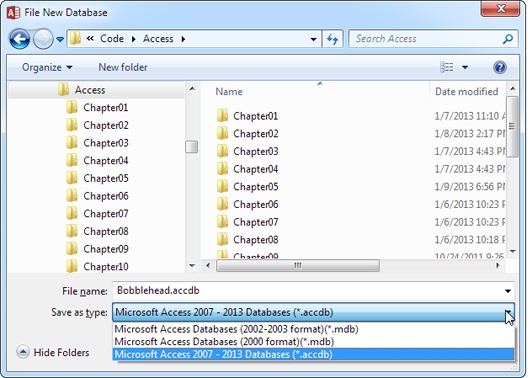Click the file list vertical scrollbar thumb
The image size is (532, 378).
(x=512, y=127)
